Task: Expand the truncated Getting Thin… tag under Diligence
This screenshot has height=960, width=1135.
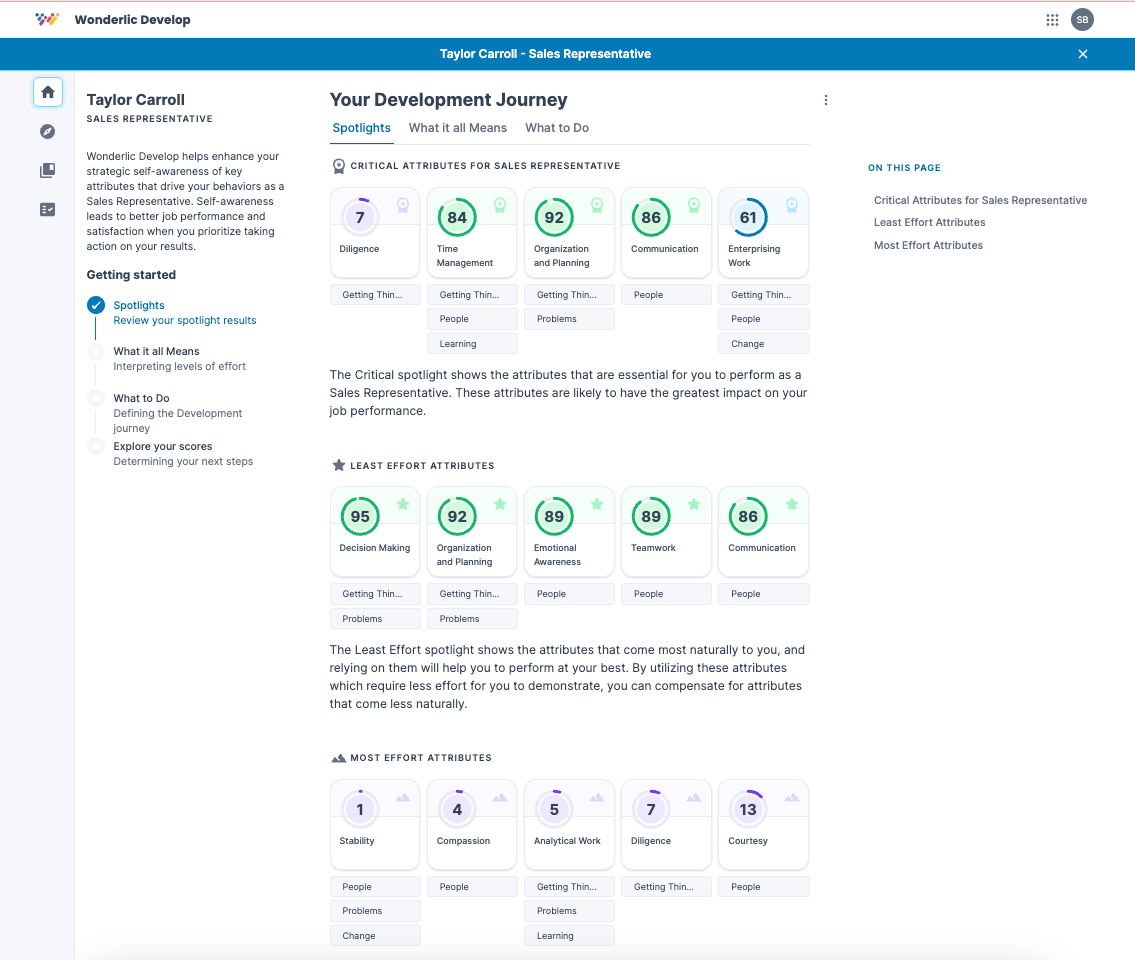Action: click(x=375, y=294)
